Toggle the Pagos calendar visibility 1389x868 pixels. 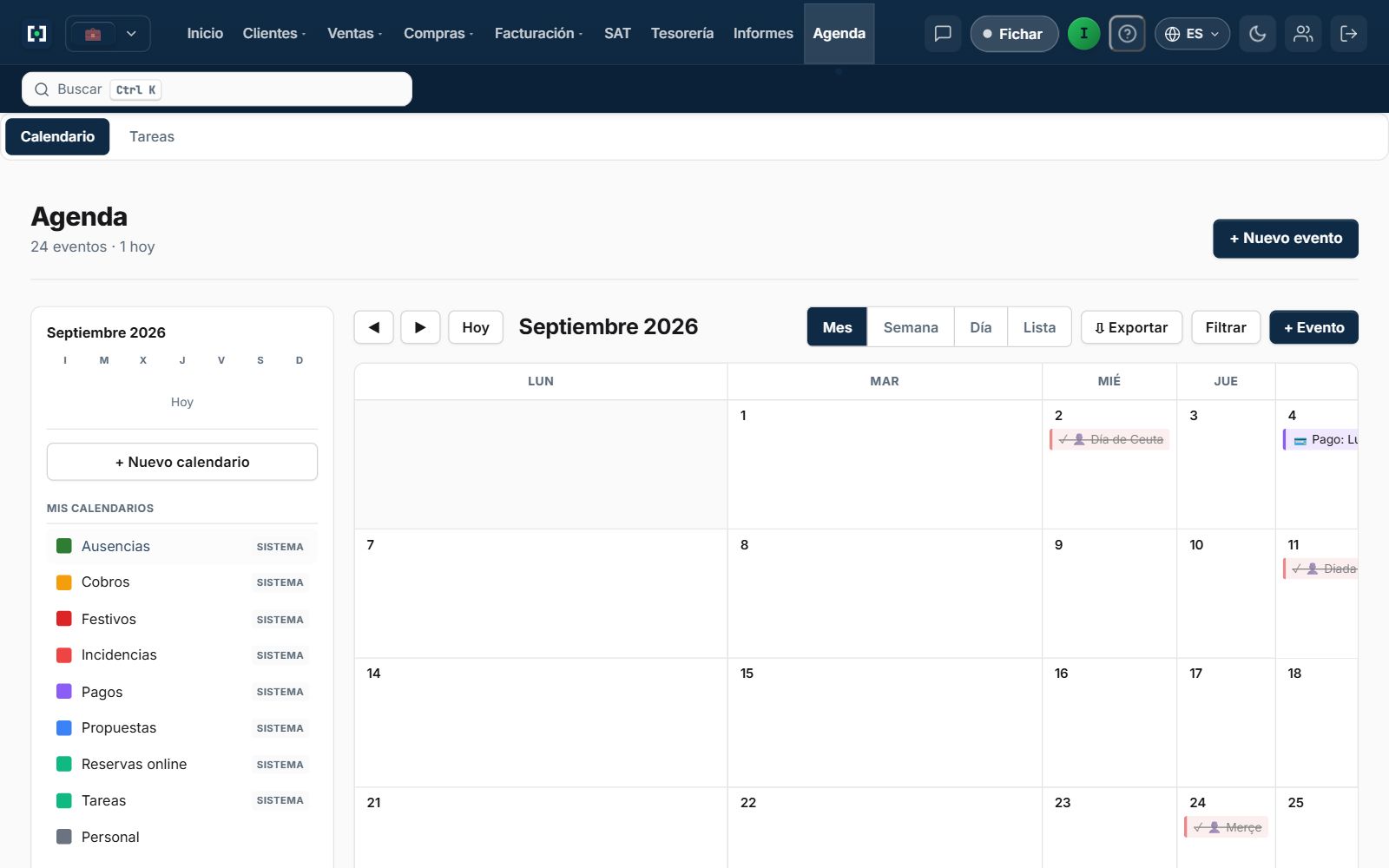pyautogui.click(x=63, y=692)
